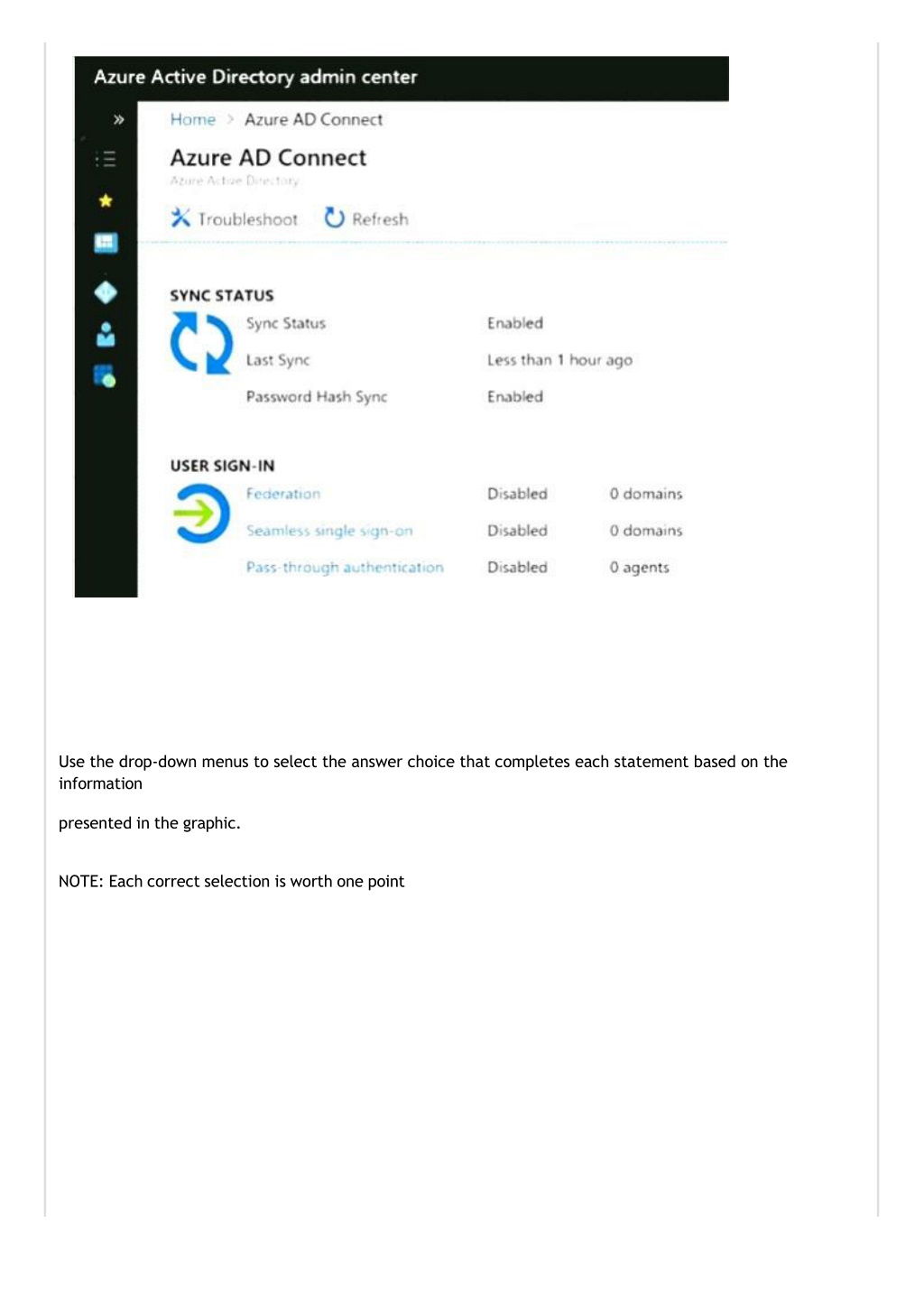
Task: Open the Azure Active Directory diamond icon
Action: 106,292
